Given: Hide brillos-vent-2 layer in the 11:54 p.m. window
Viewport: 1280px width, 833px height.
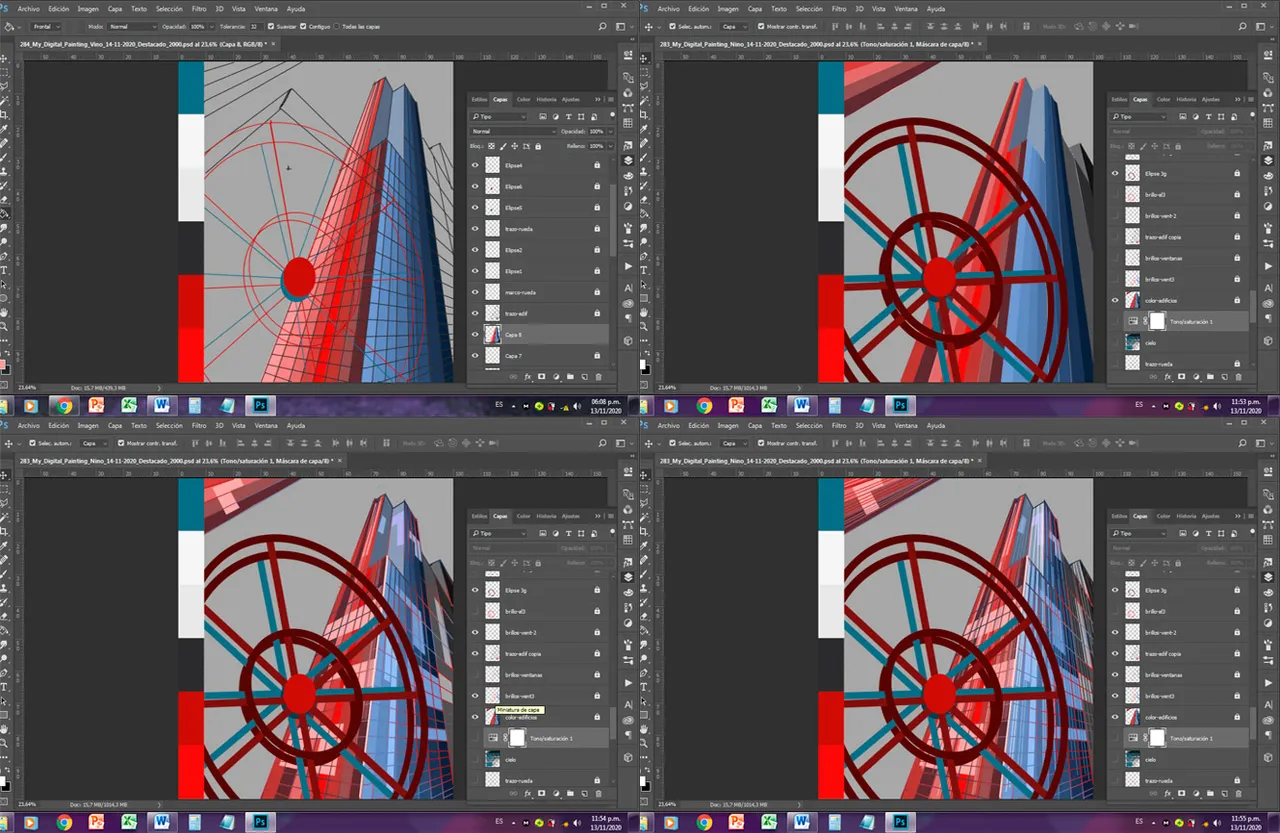Looking at the screenshot, I should pos(475,633).
